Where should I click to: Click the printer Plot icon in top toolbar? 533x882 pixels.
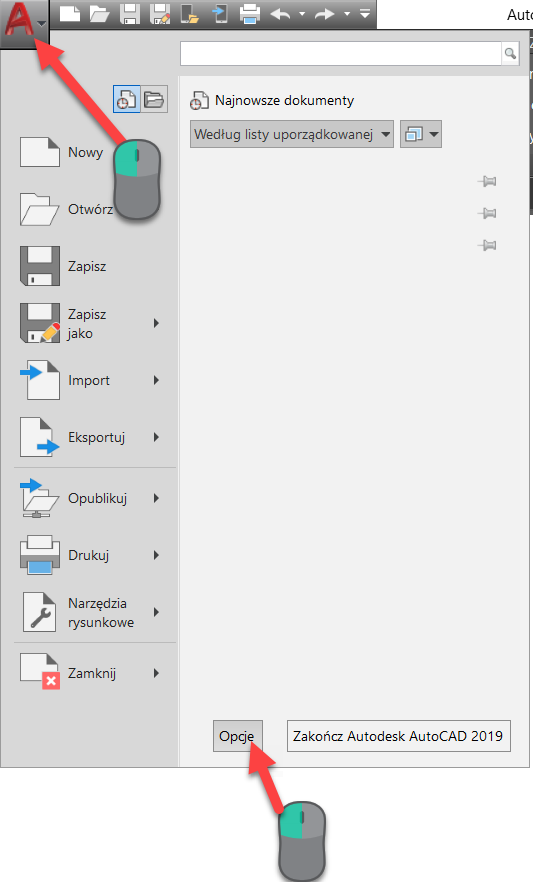point(249,14)
